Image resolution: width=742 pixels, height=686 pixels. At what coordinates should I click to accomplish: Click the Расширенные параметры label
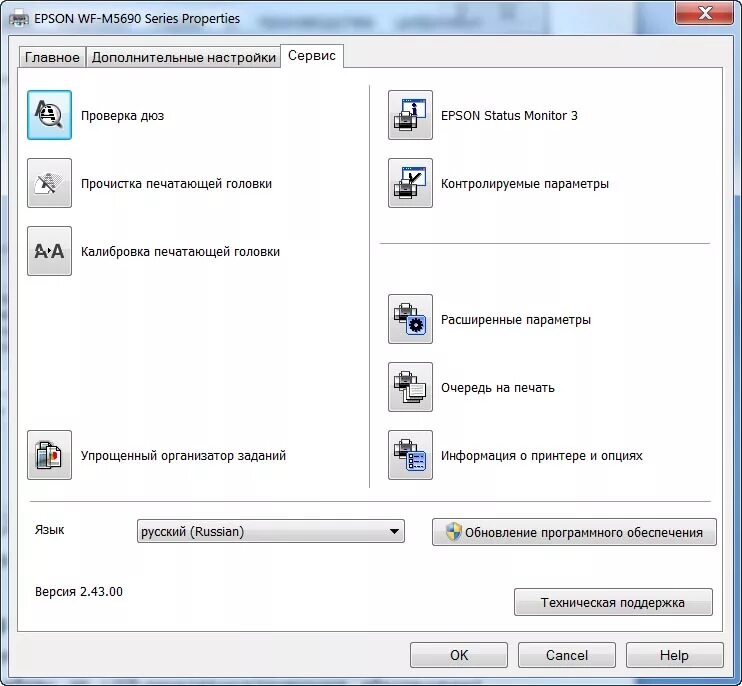[516, 320]
